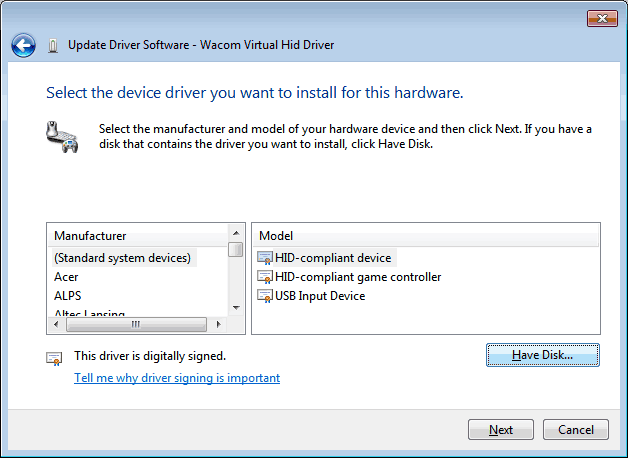Click manufacturer list scroll left arrow
This screenshot has width=628, height=458.
[56, 324]
